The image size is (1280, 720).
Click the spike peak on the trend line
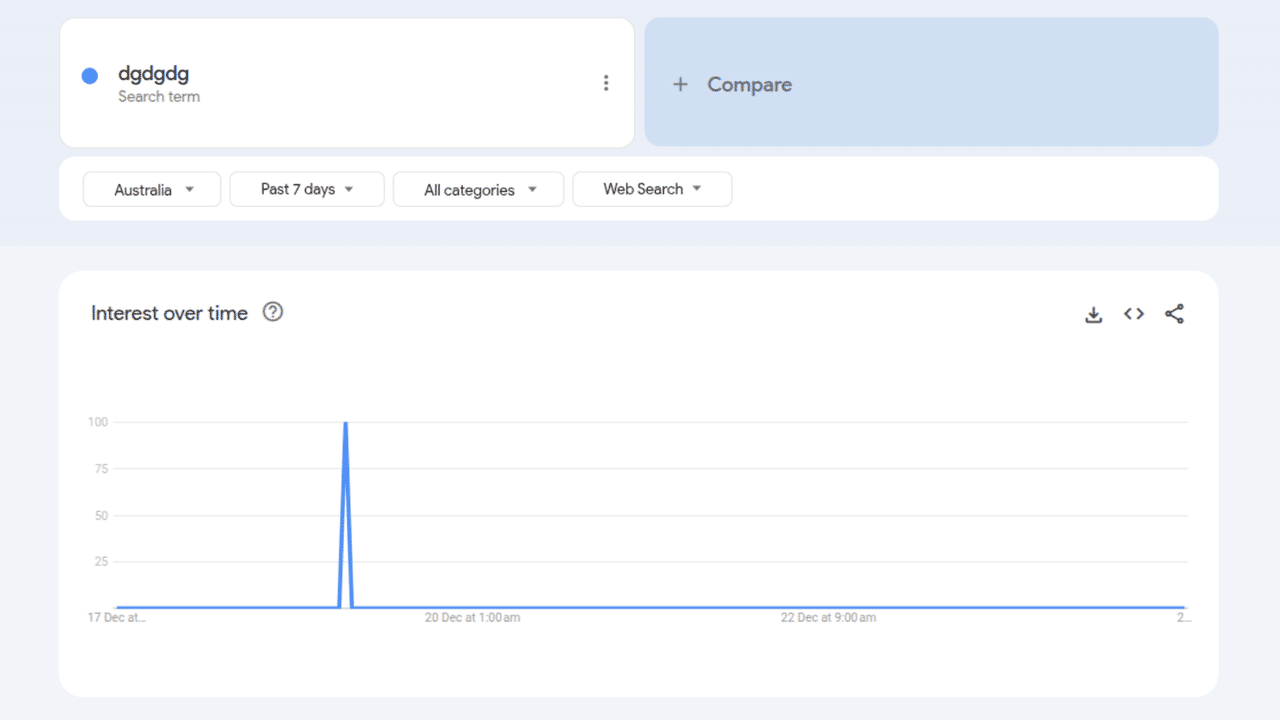[345, 423]
